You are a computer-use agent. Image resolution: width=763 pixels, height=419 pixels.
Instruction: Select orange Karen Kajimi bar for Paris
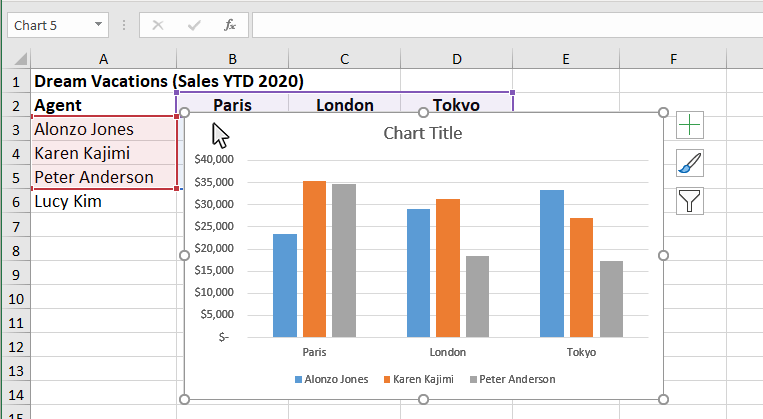(314, 259)
